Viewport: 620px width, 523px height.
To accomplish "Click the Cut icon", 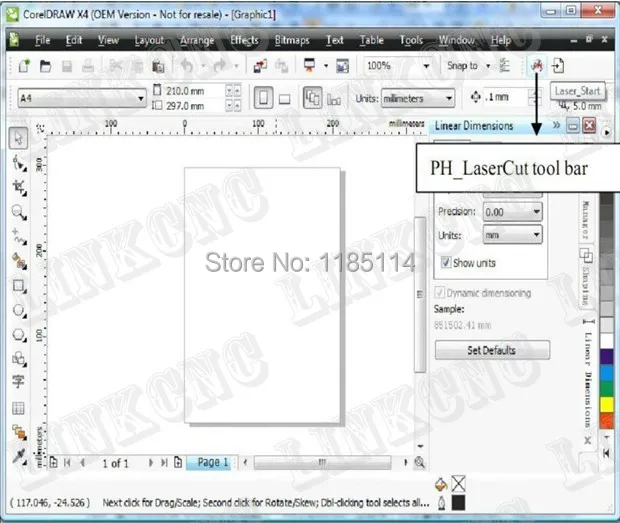I will [115, 66].
